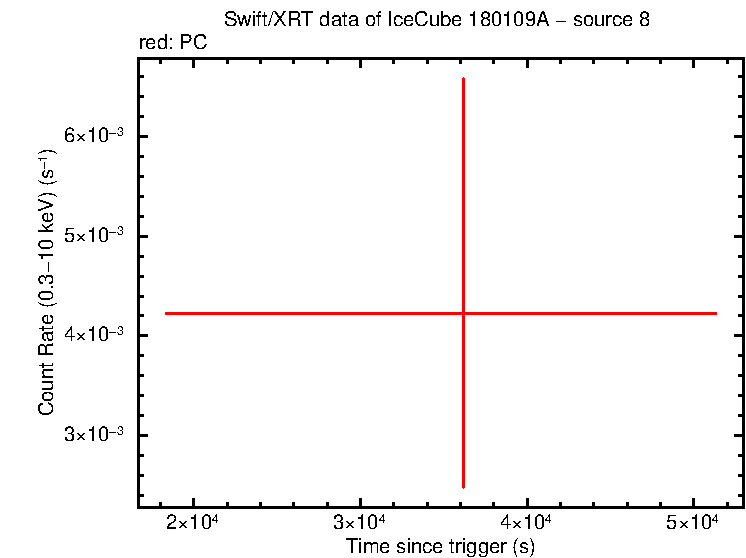Click the y-axis tick label 3×10⁻³
Viewport: 746px width, 558px height.
[x=94, y=434]
